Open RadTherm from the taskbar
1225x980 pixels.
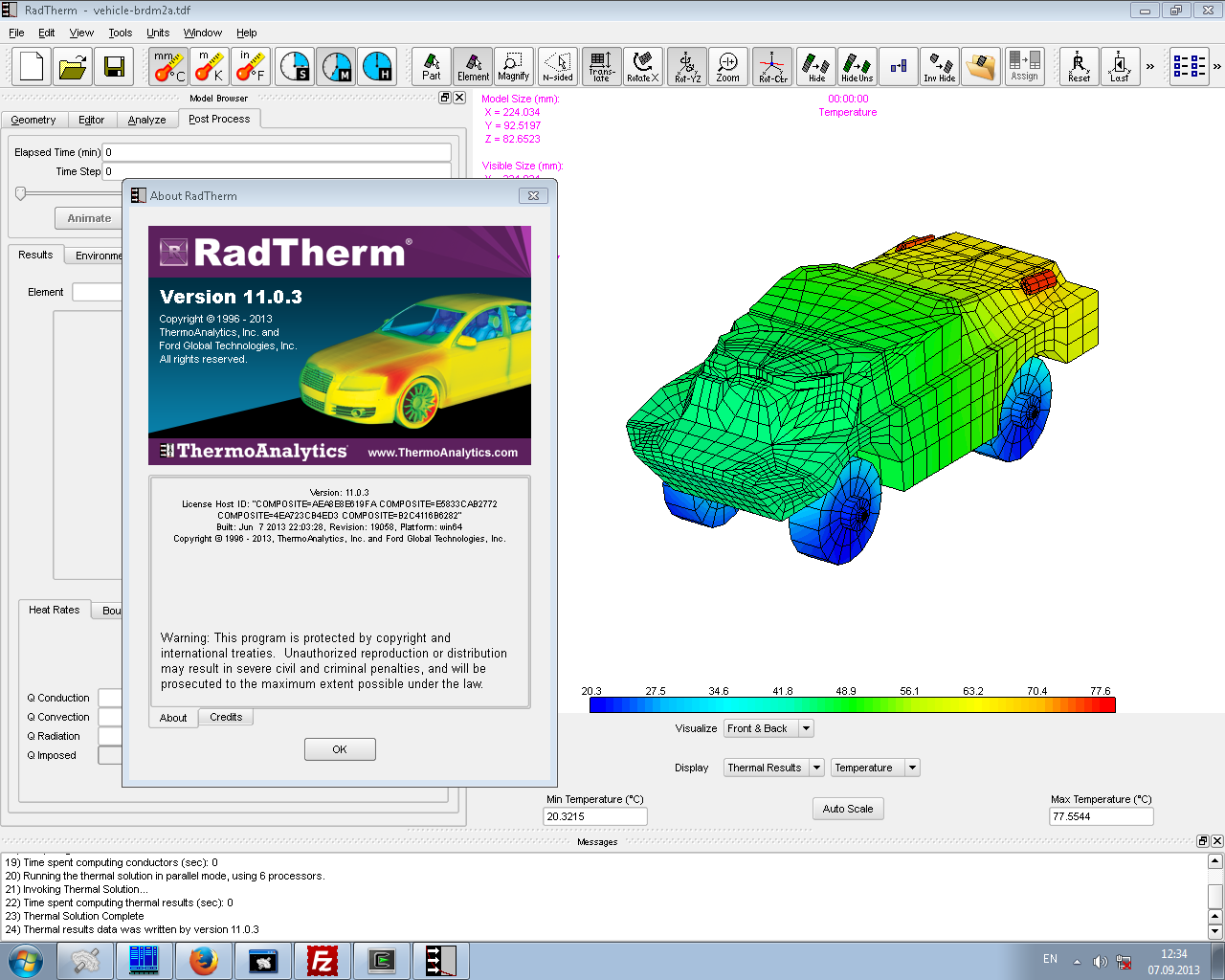(440, 960)
